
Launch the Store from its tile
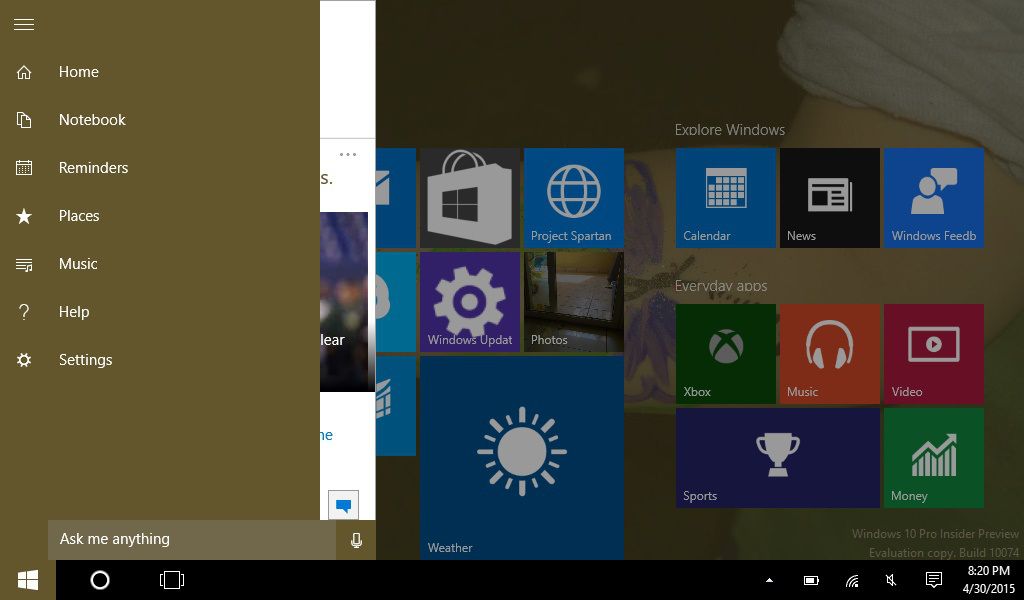(x=469, y=197)
